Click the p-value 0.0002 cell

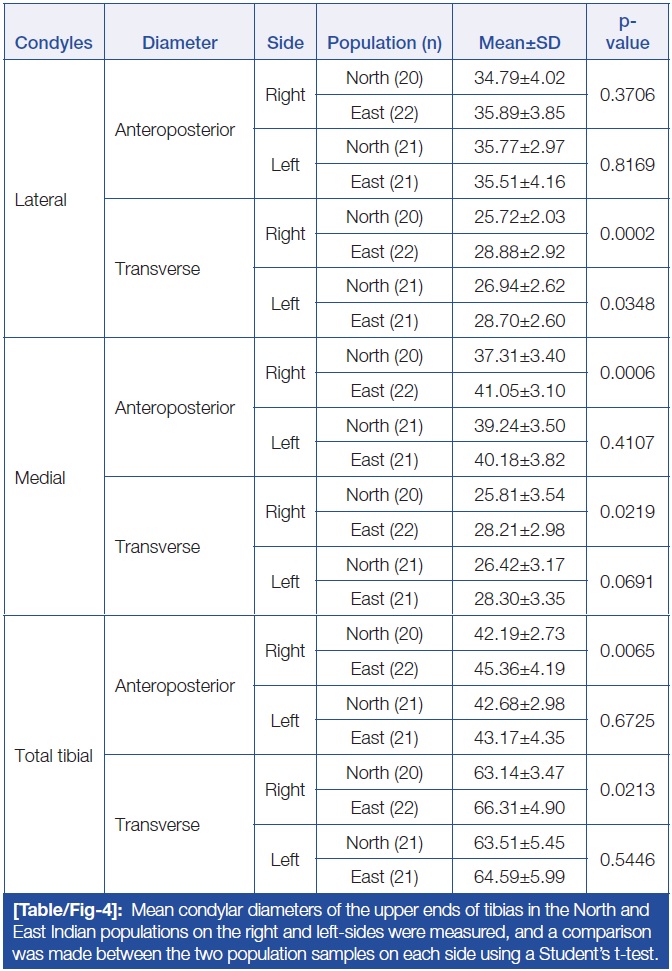[x=627, y=234]
